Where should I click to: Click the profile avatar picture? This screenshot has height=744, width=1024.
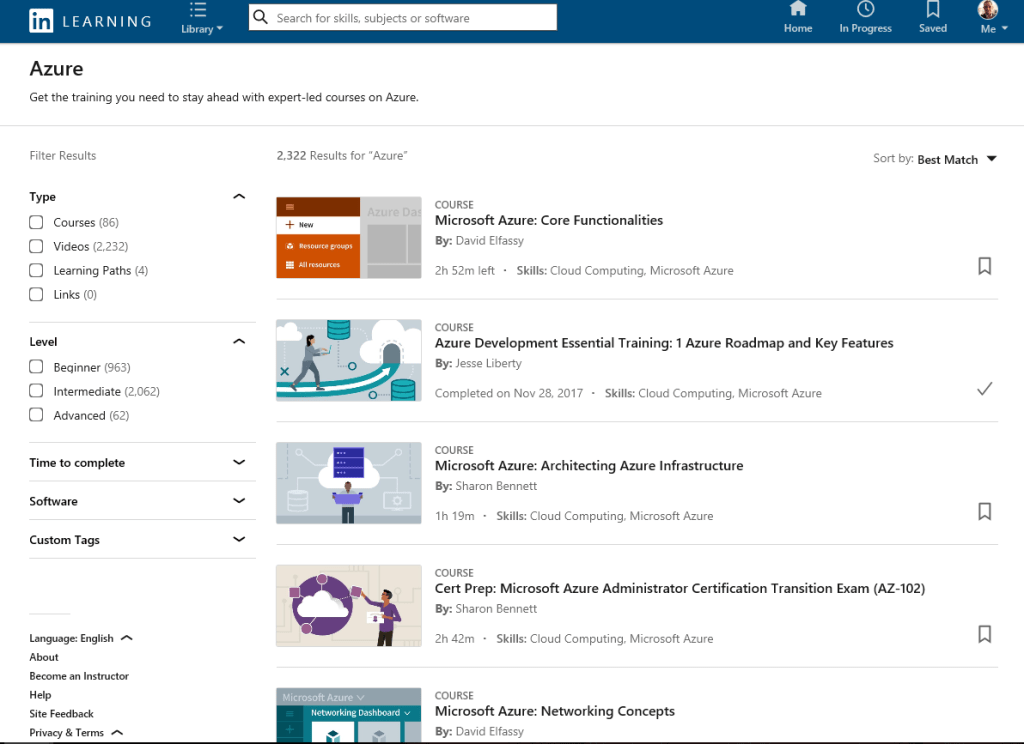[987, 9]
